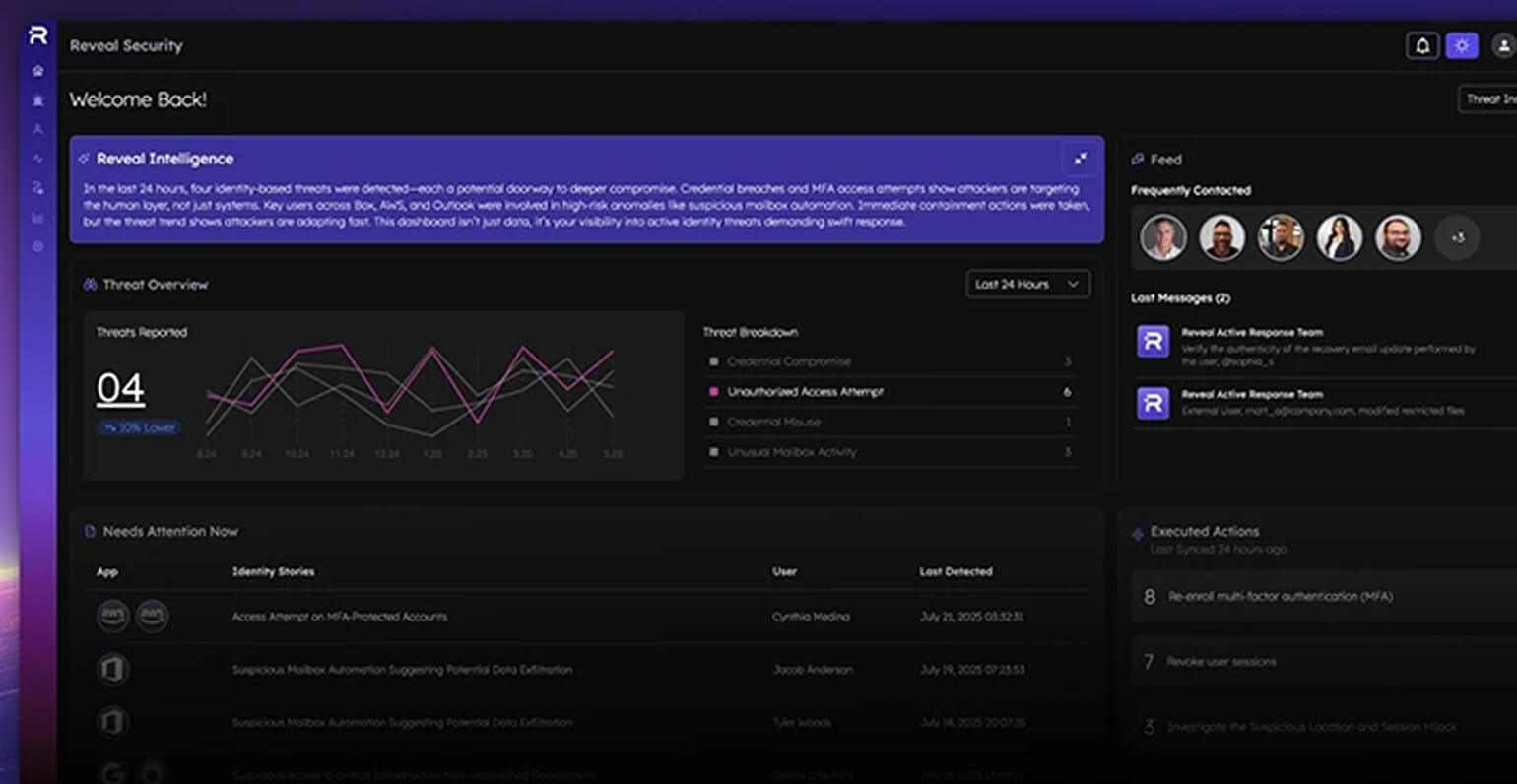Click the activity pulse sidebar icon
Image resolution: width=1517 pixels, height=784 pixels.
click(38, 159)
